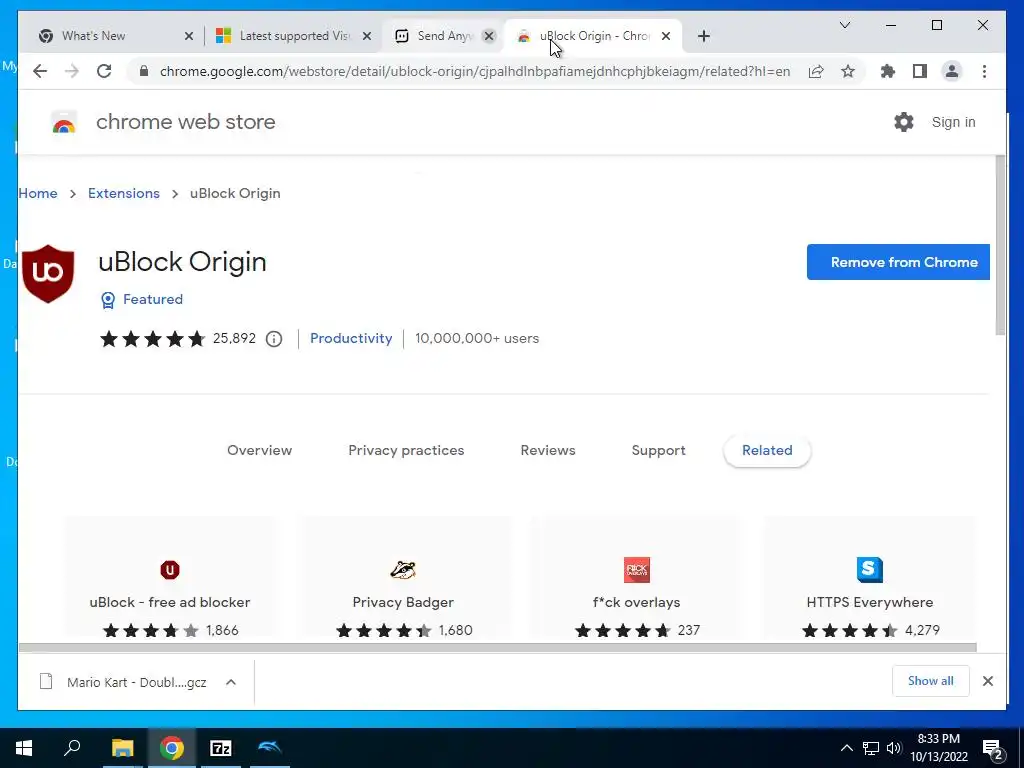1024x768 pixels.
Task: Click Remove from Chrome button
Action: (x=898, y=262)
